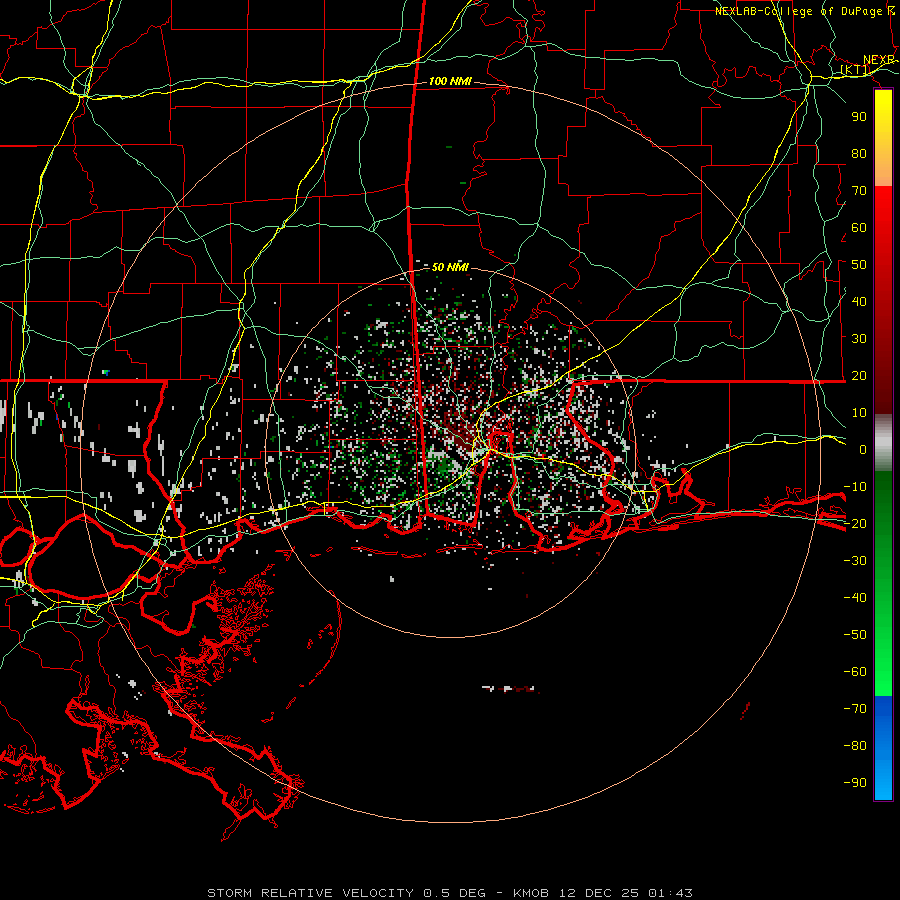The height and width of the screenshot is (900, 900).
Task: Click the -80 value on velocity scale
Action: (x=855, y=746)
